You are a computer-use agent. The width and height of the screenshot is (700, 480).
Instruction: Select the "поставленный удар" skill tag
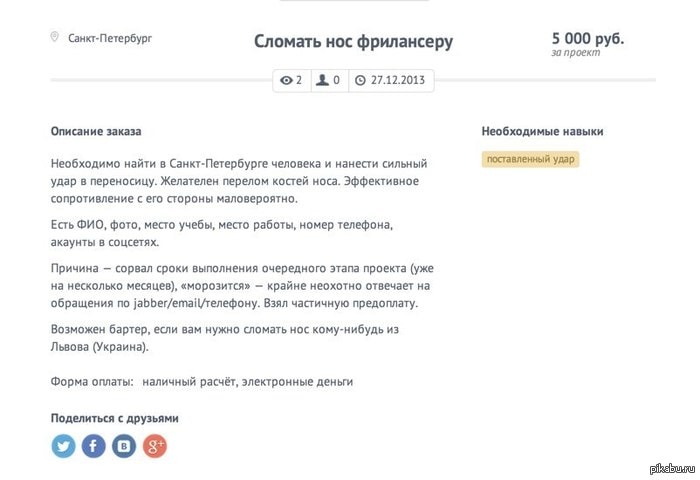click(x=530, y=158)
